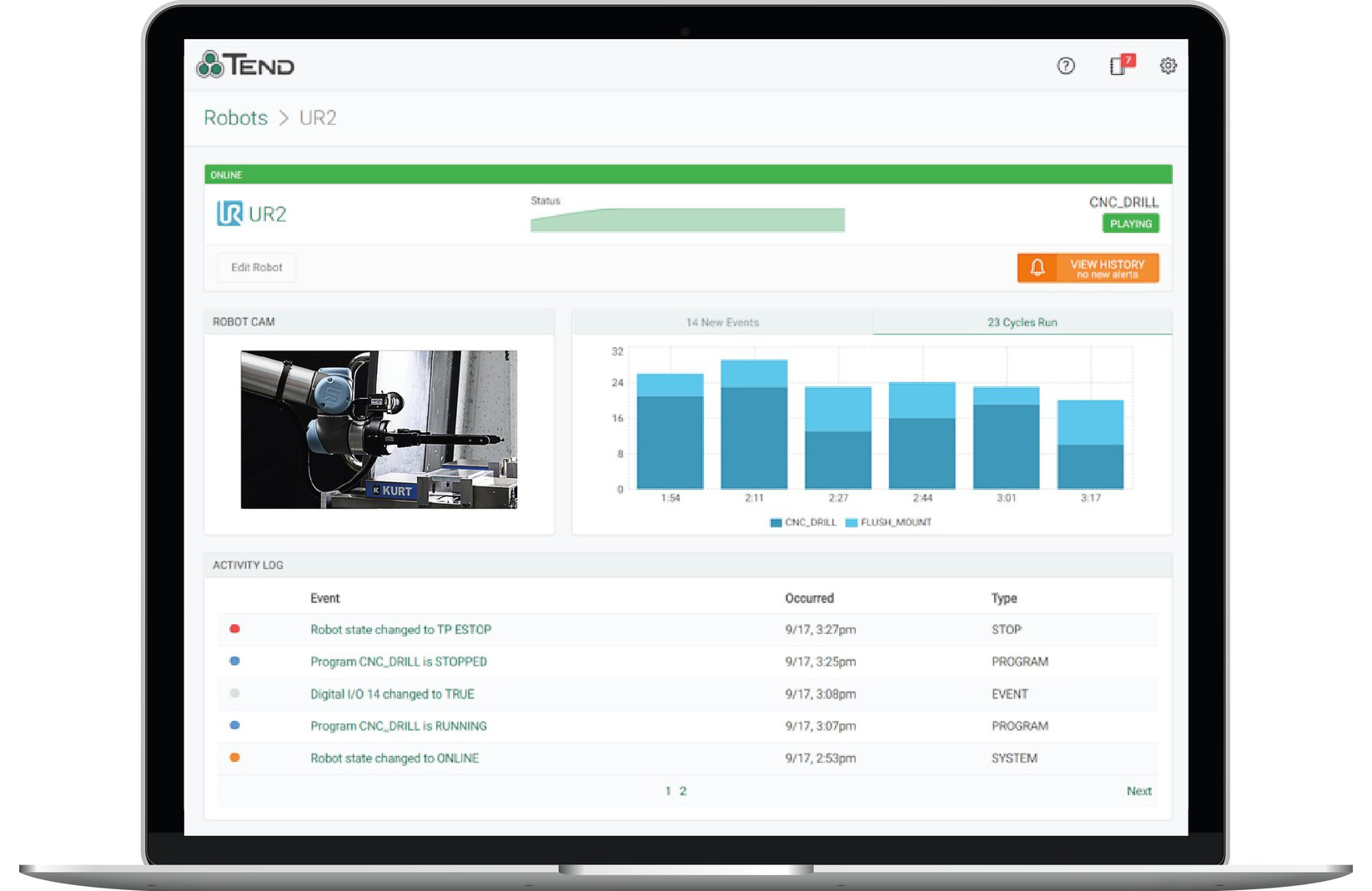The width and height of the screenshot is (1372, 891).
Task: Open the help question mark icon
Action: click(x=1064, y=66)
